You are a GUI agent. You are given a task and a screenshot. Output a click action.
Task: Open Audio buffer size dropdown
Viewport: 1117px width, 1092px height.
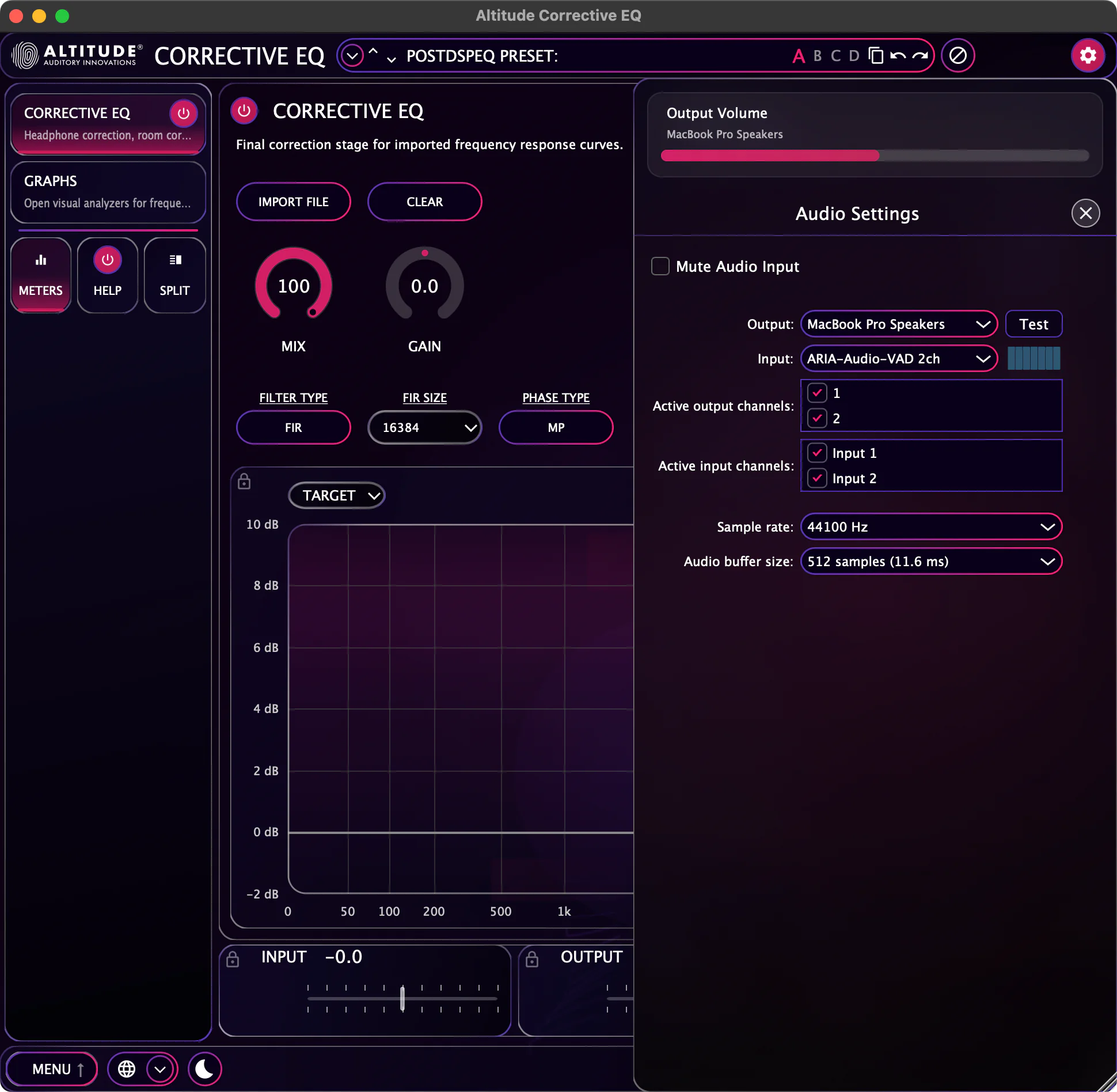click(931, 561)
